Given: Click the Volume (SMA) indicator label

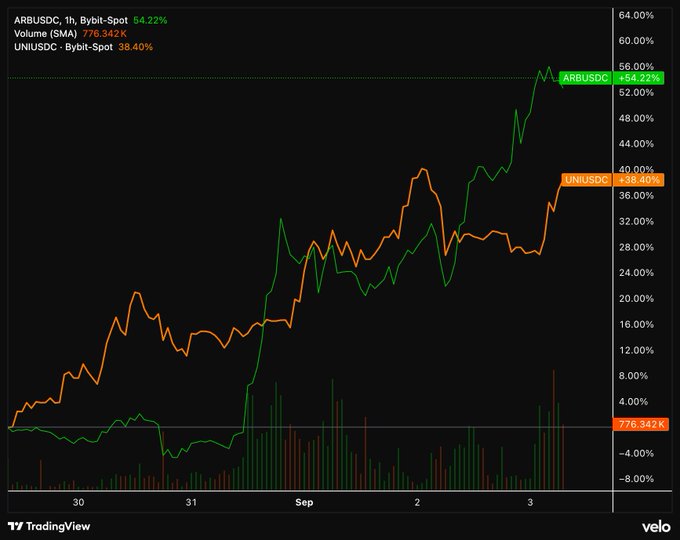Looking at the screenshot, I should [x=46, y=33].
